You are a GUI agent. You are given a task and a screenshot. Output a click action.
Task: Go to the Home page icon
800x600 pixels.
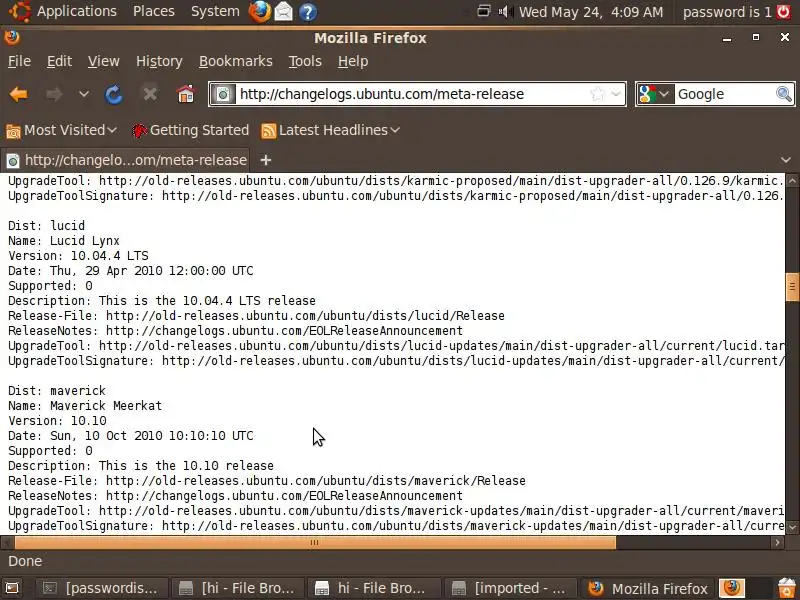point(185,94)
